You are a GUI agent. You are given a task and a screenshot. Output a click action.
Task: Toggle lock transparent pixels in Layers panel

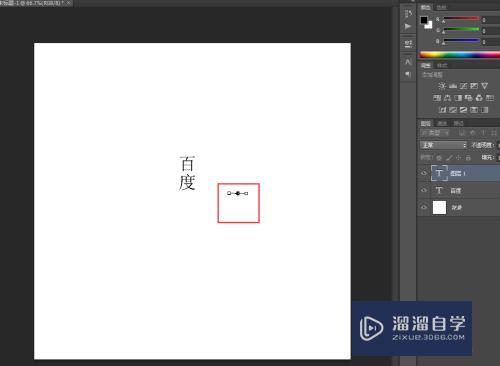tap(439, 158)
